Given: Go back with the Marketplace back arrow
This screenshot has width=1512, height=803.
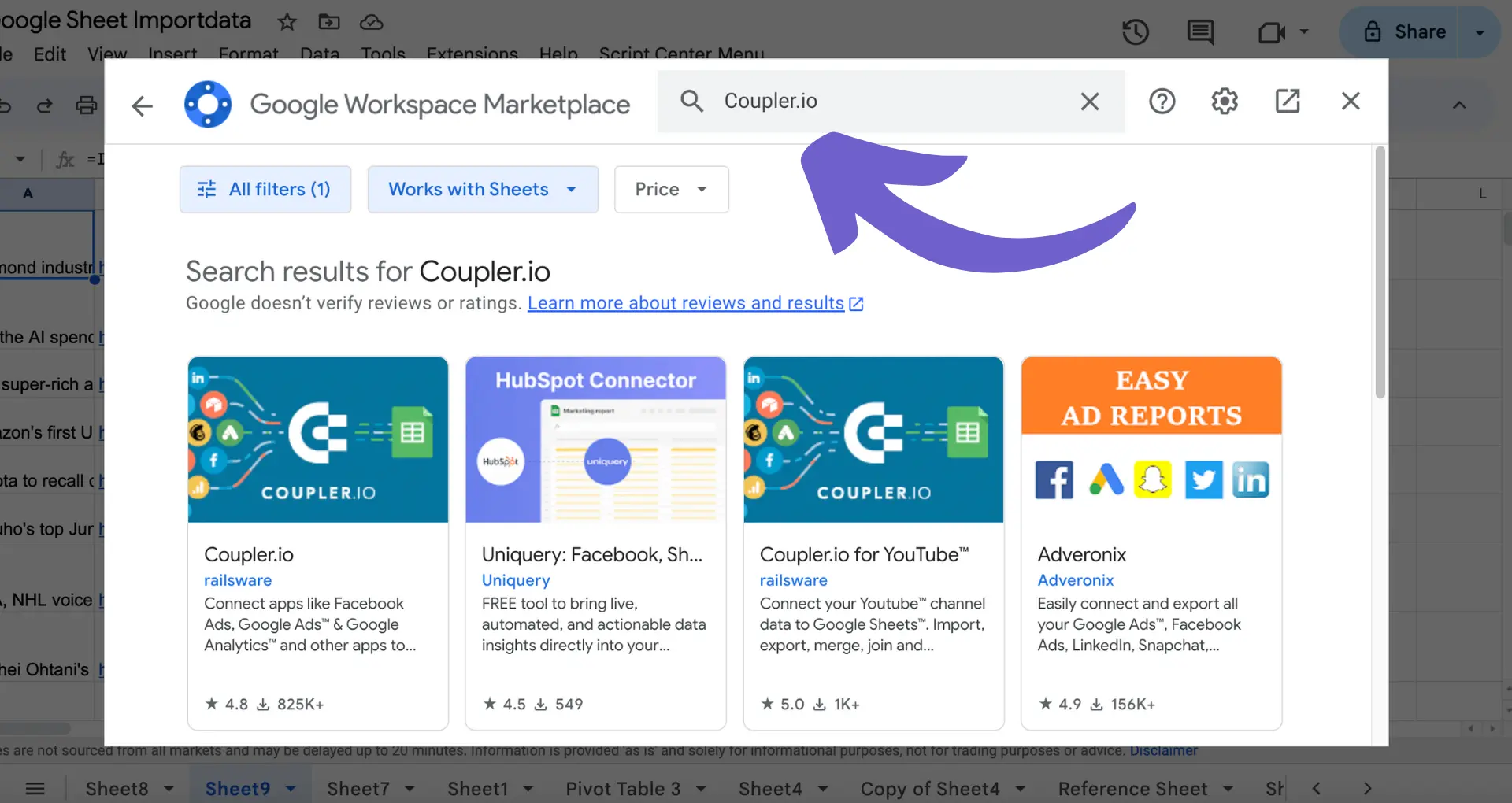Looking at the screenshot, I should (x=142, y=105).
